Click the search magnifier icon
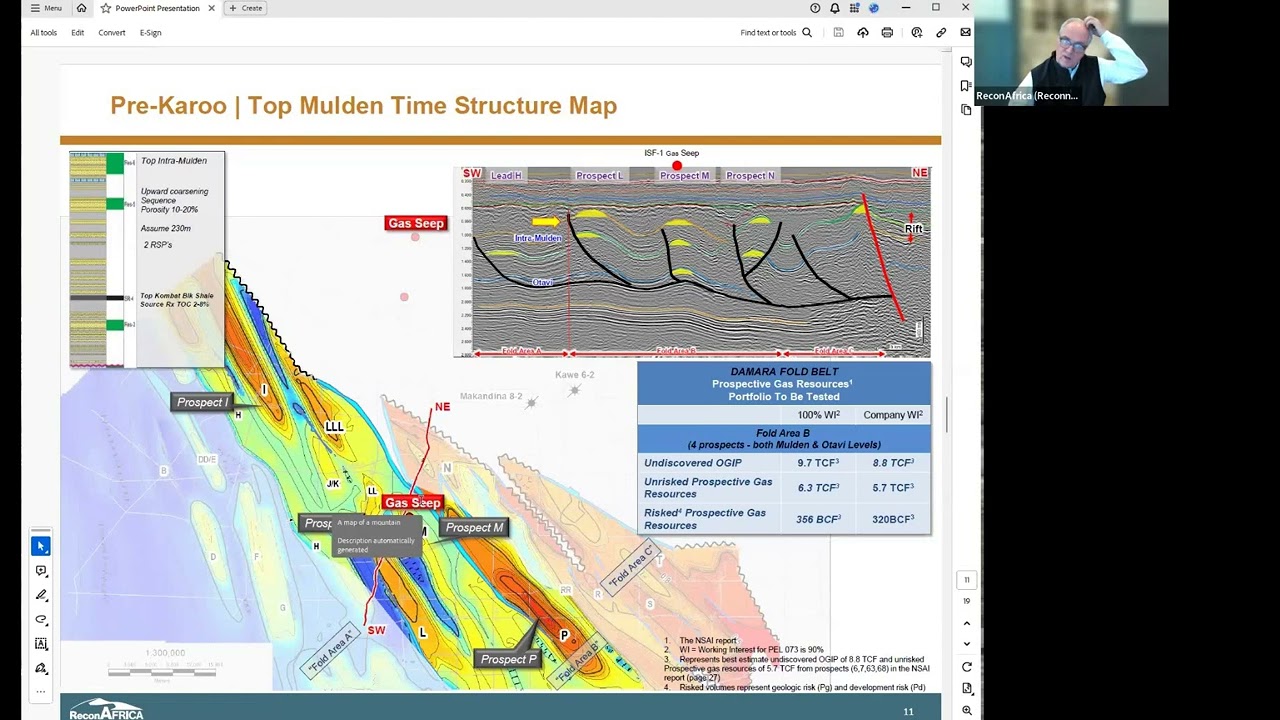 pos(807,33)
